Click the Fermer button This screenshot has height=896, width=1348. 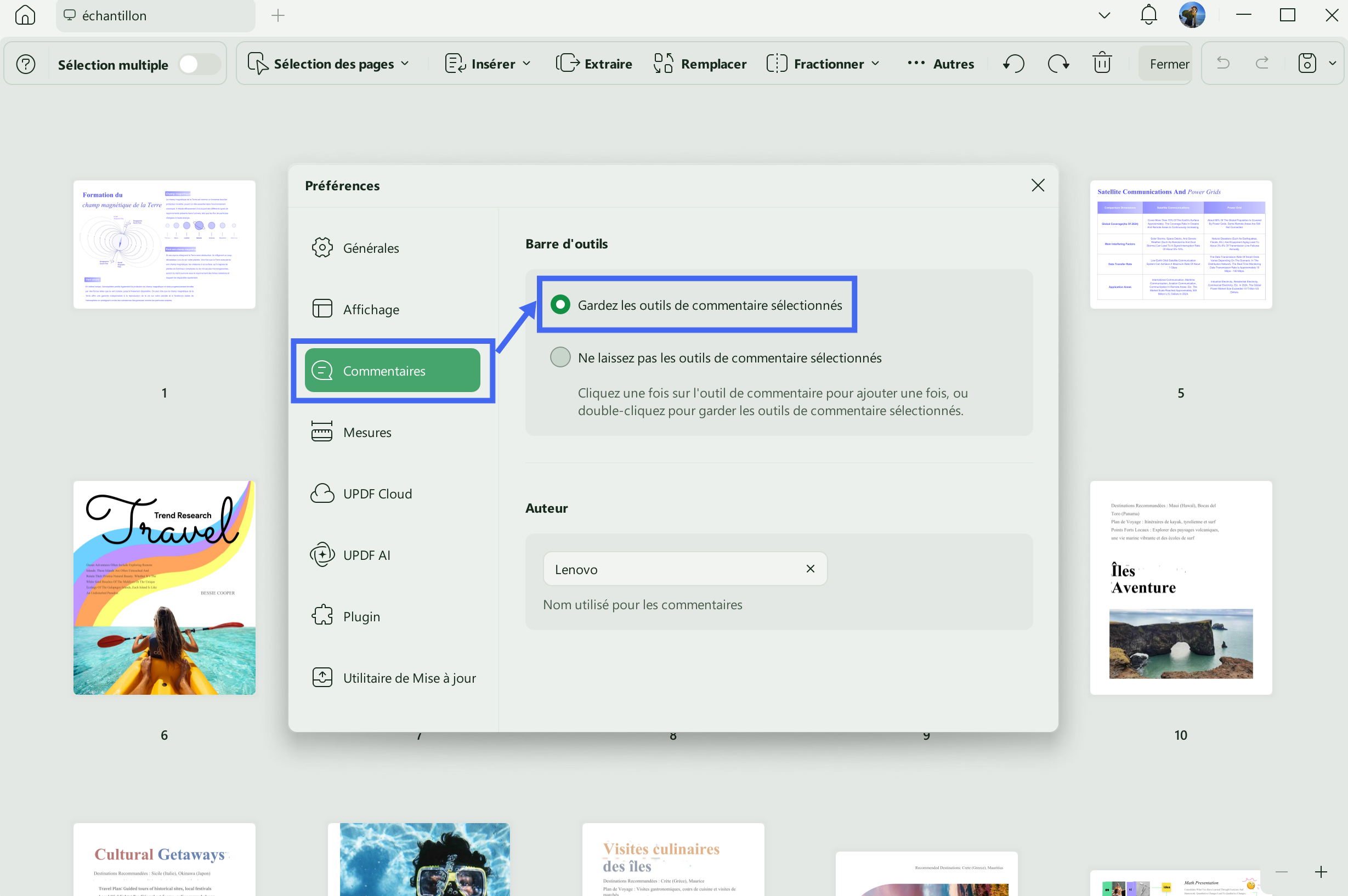(x=1165, y=64)
